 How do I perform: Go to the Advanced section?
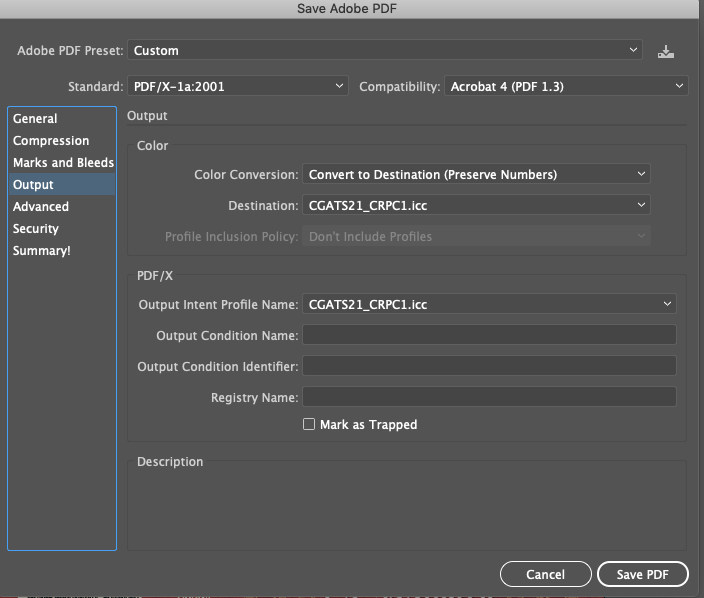click(x=41, y=207)
